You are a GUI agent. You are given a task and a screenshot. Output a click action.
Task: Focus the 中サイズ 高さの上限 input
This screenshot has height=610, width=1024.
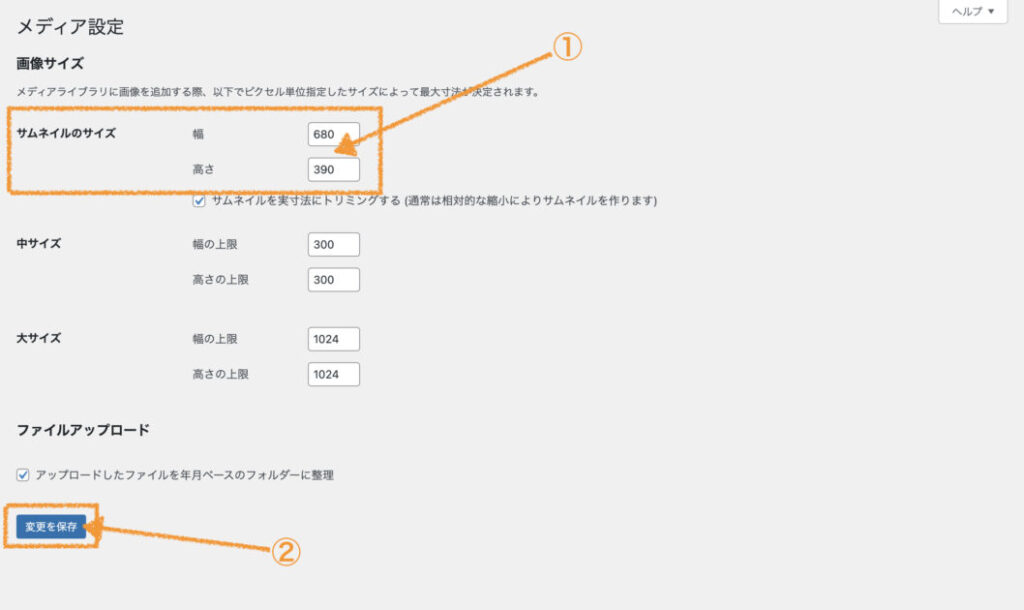pyautogui.click(x=333, y=280)
